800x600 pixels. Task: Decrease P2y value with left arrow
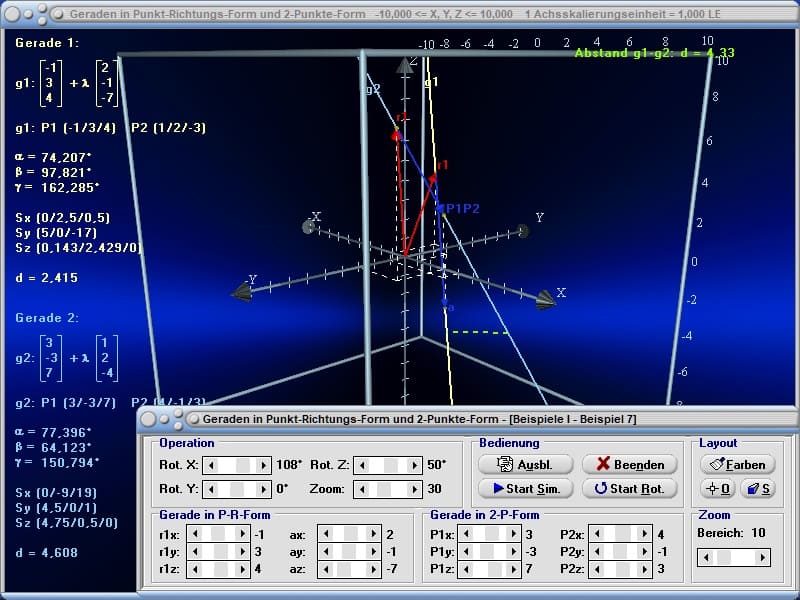597,552
